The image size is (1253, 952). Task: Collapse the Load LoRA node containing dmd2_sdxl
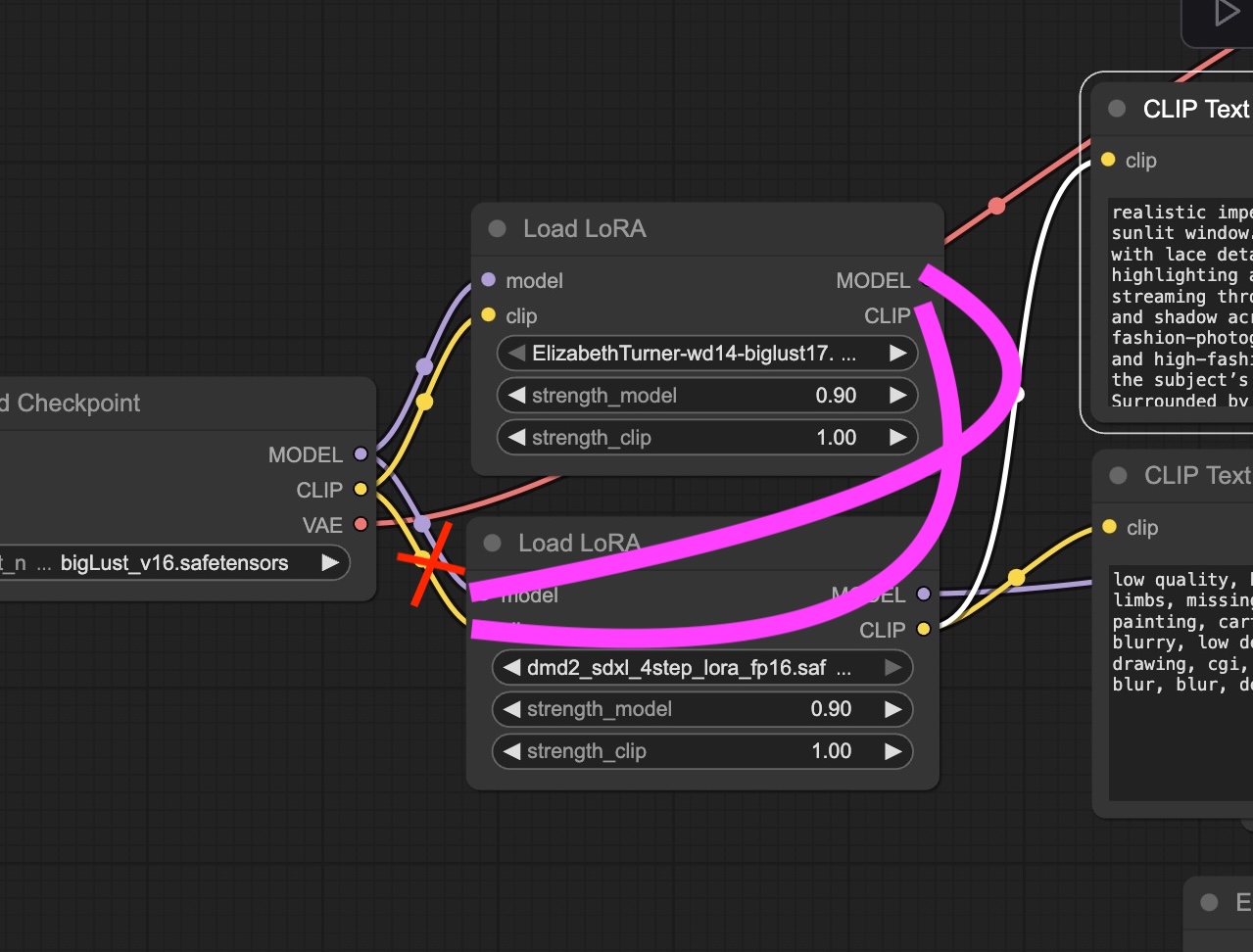pos(493,543)
